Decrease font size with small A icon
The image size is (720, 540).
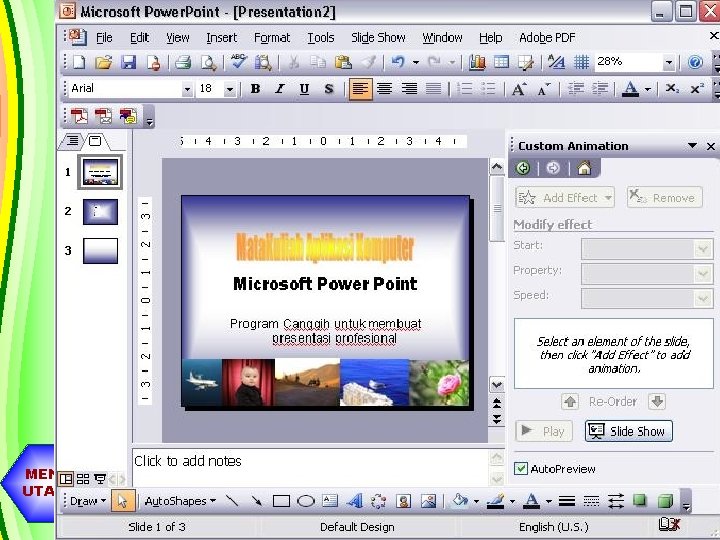pyautogui.click(x=544, y=89)
